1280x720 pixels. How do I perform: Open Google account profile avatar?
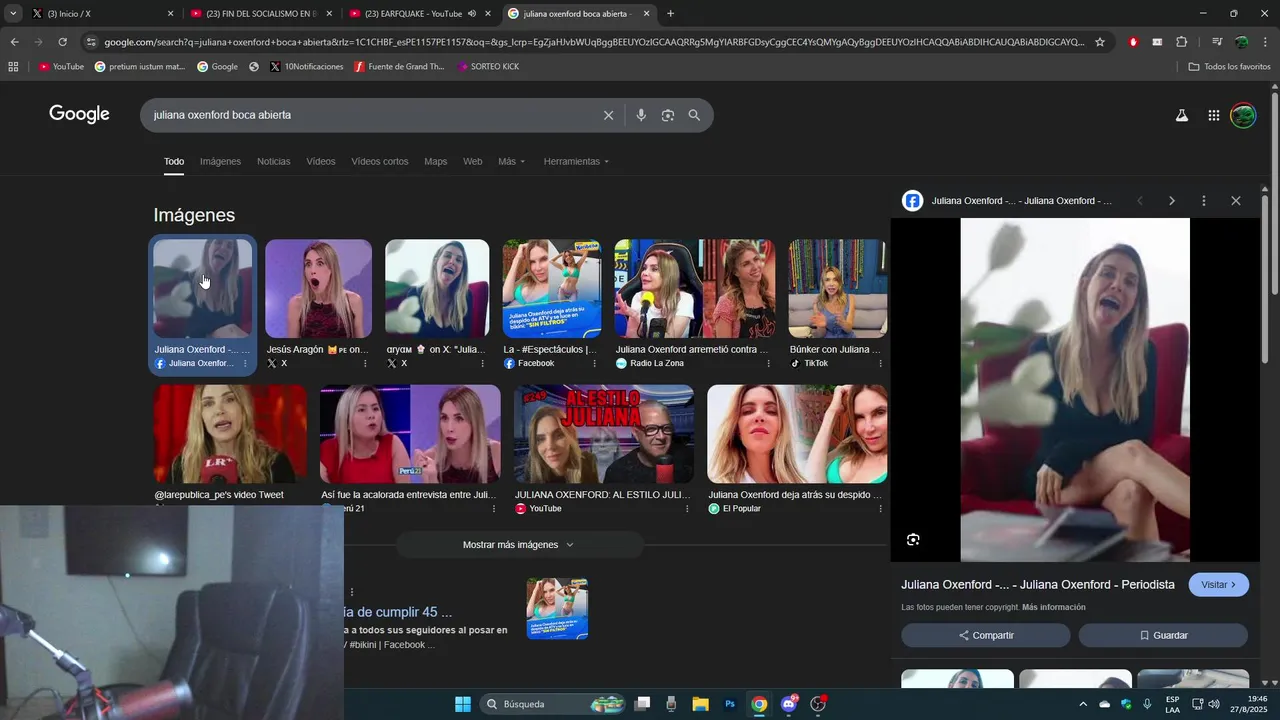click(x=1243, y=115)
